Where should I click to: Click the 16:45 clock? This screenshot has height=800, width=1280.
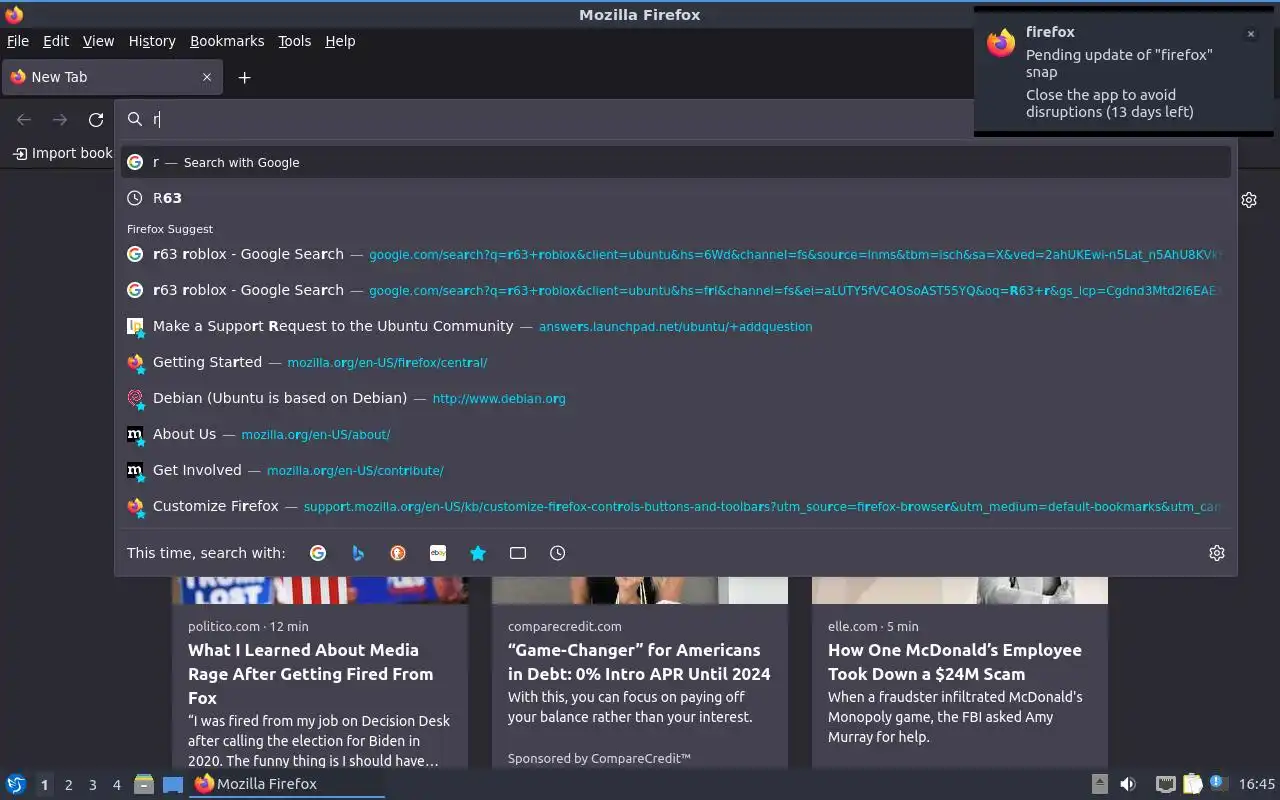point(1257,785)
